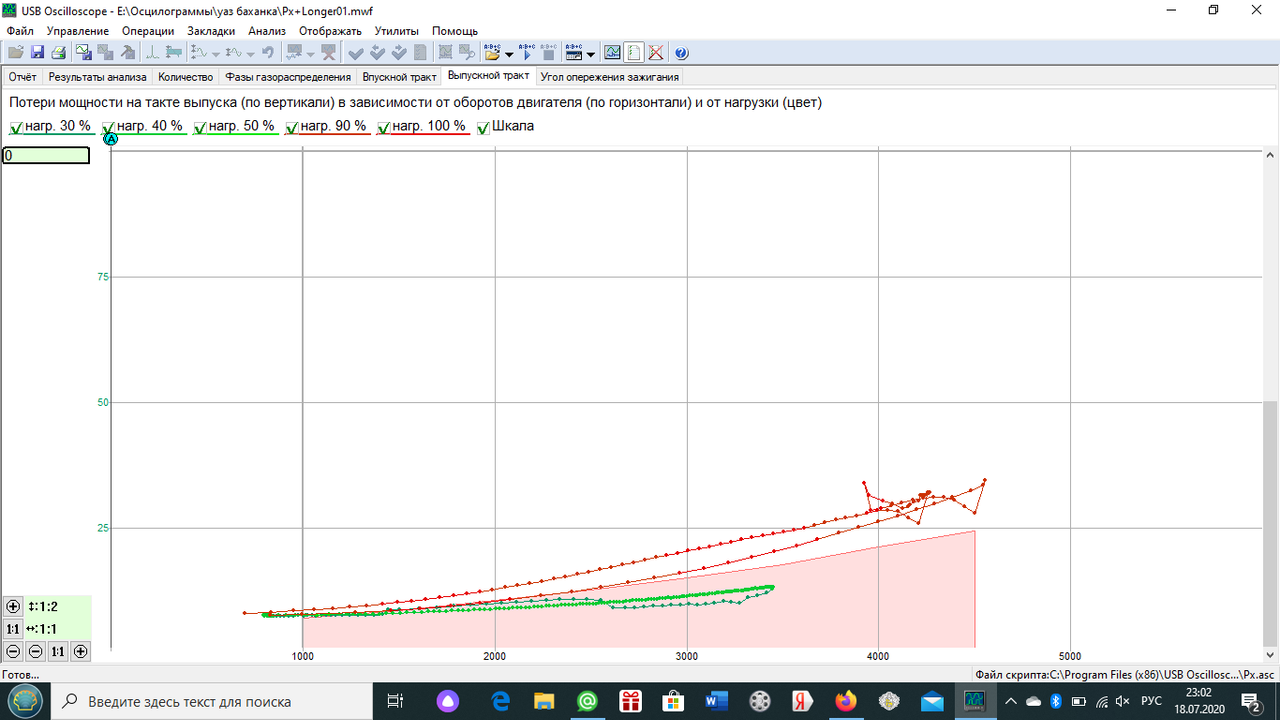Stop the analysis script icon
The width and height of the screenshot is (1280, 720).
click(548, 52)
